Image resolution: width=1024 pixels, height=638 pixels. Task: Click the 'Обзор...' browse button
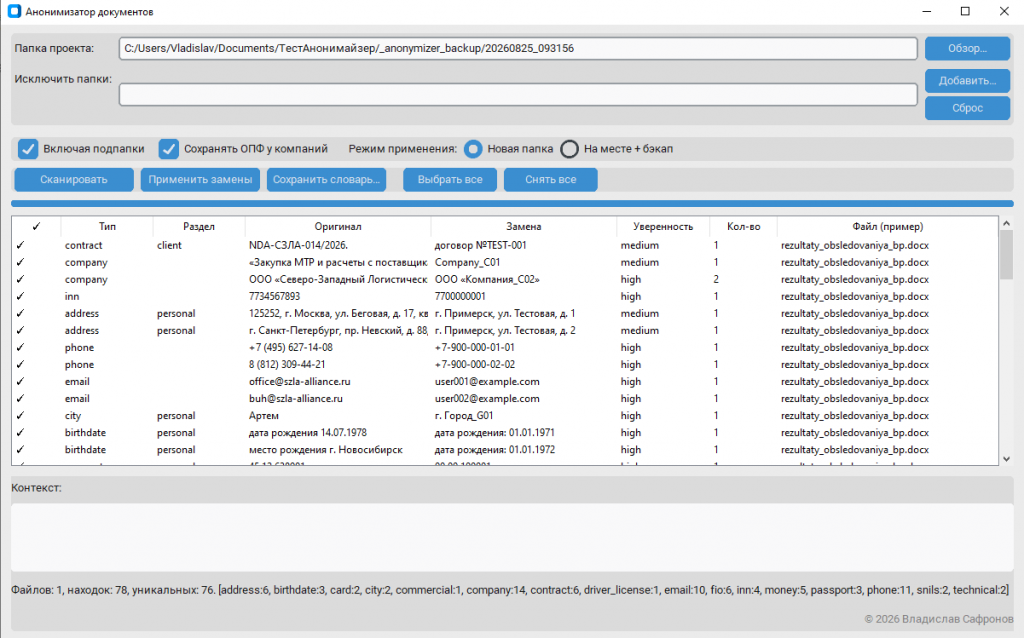[967, 48]
